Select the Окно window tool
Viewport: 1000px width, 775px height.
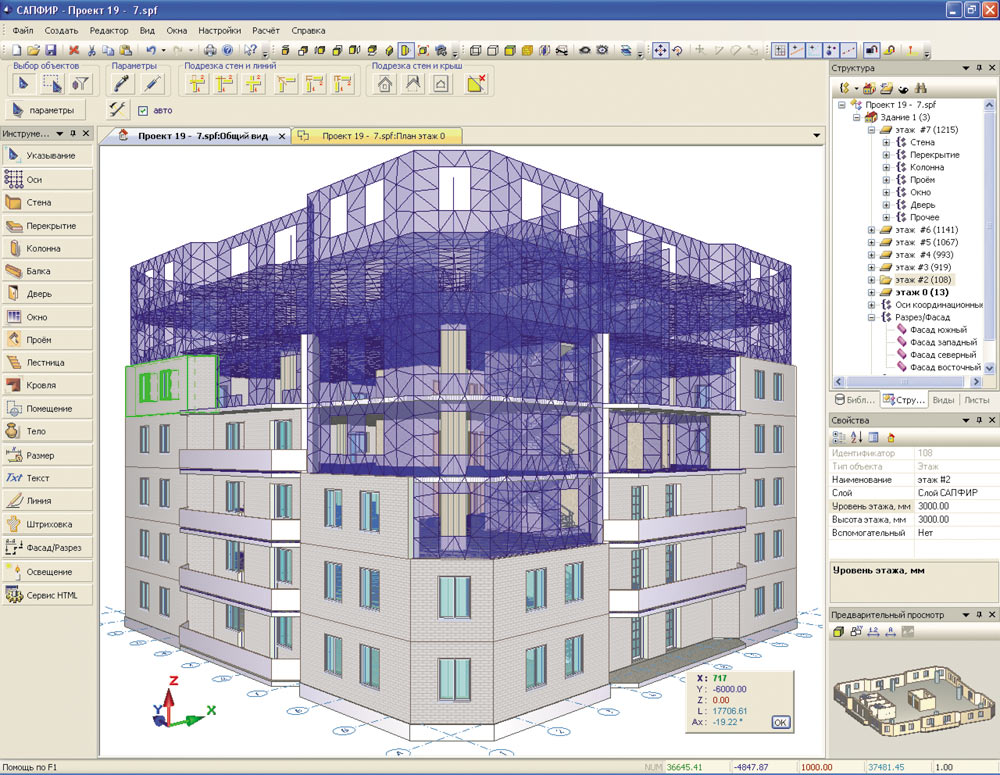tap(47, 317)
